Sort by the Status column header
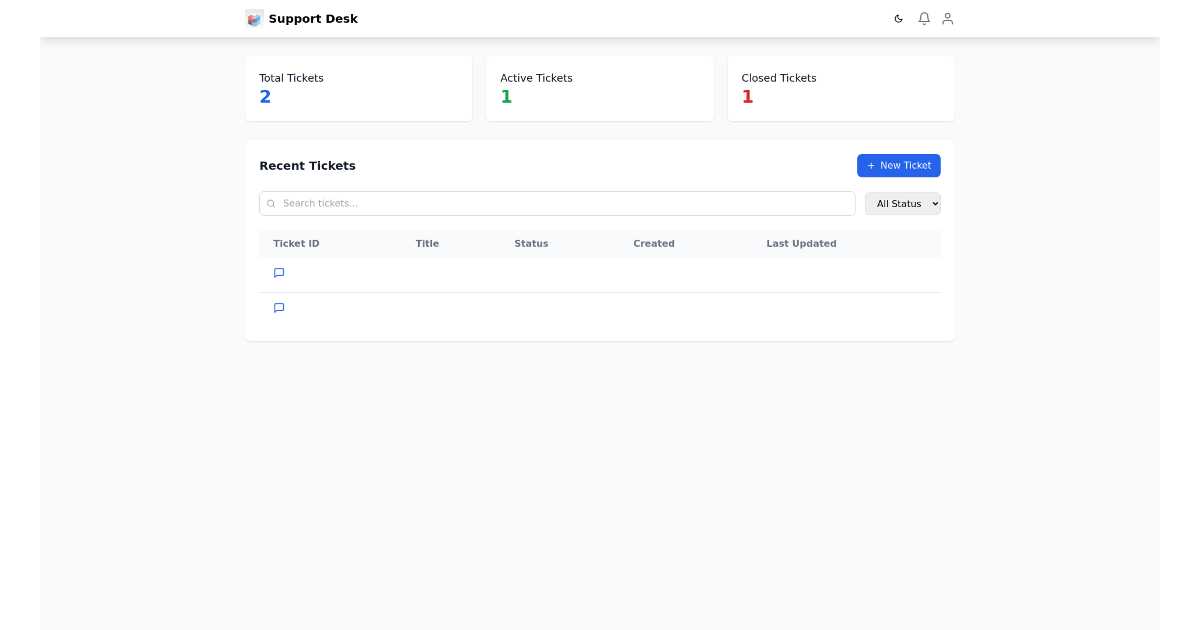Screen dimensions: 1200x630 click(x=531, y=243)
